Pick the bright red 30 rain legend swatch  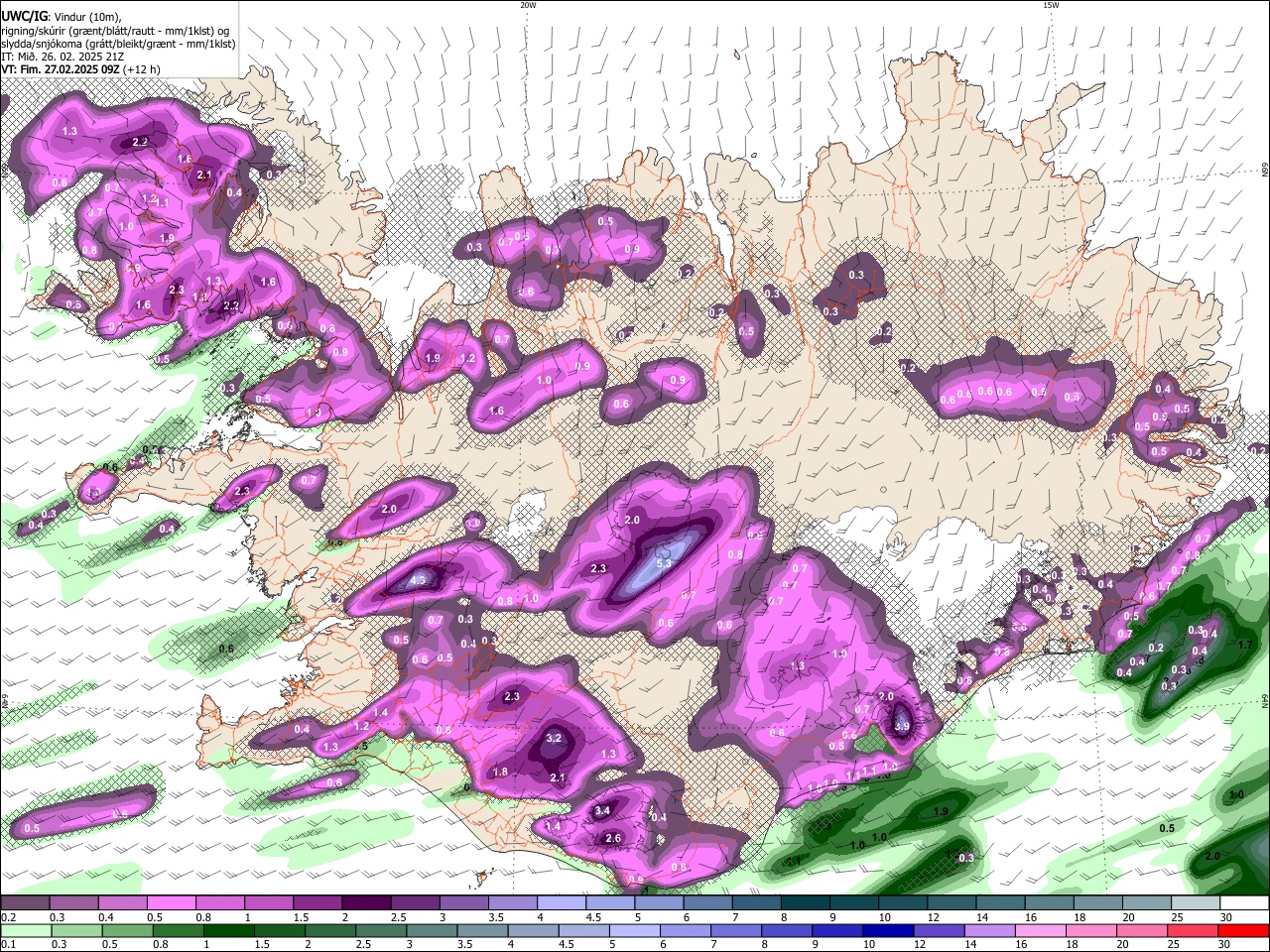1243,931
